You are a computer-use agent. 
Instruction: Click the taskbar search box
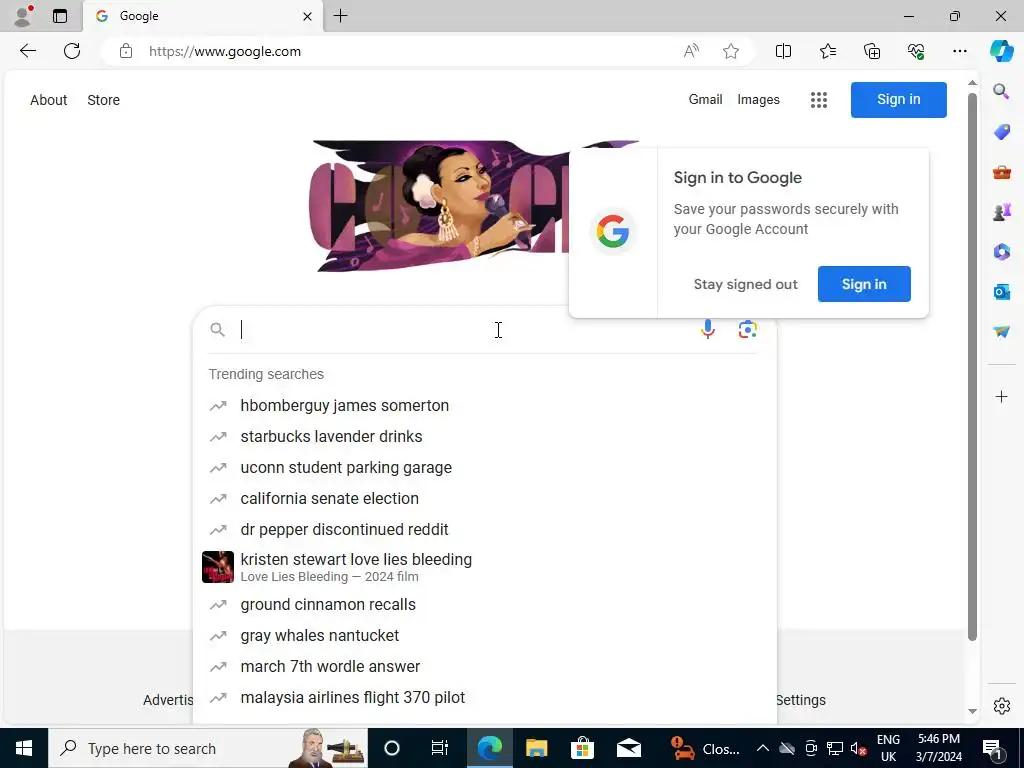[x=208, y=748]
